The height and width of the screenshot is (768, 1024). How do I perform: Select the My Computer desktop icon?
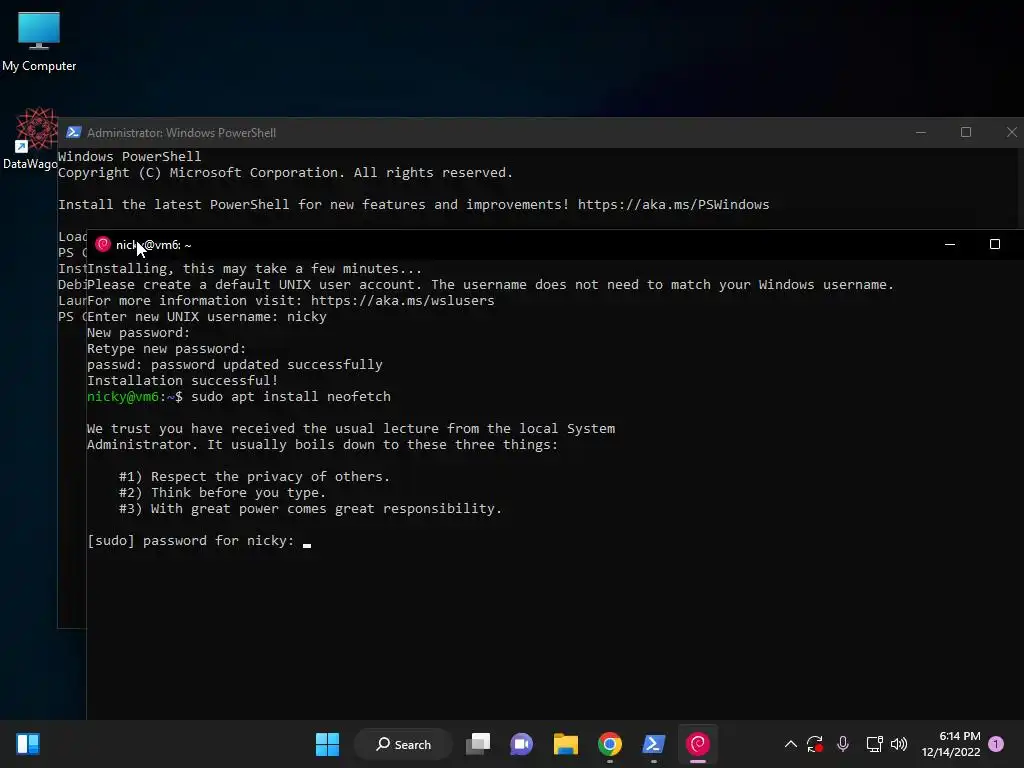tap(39, 41)
